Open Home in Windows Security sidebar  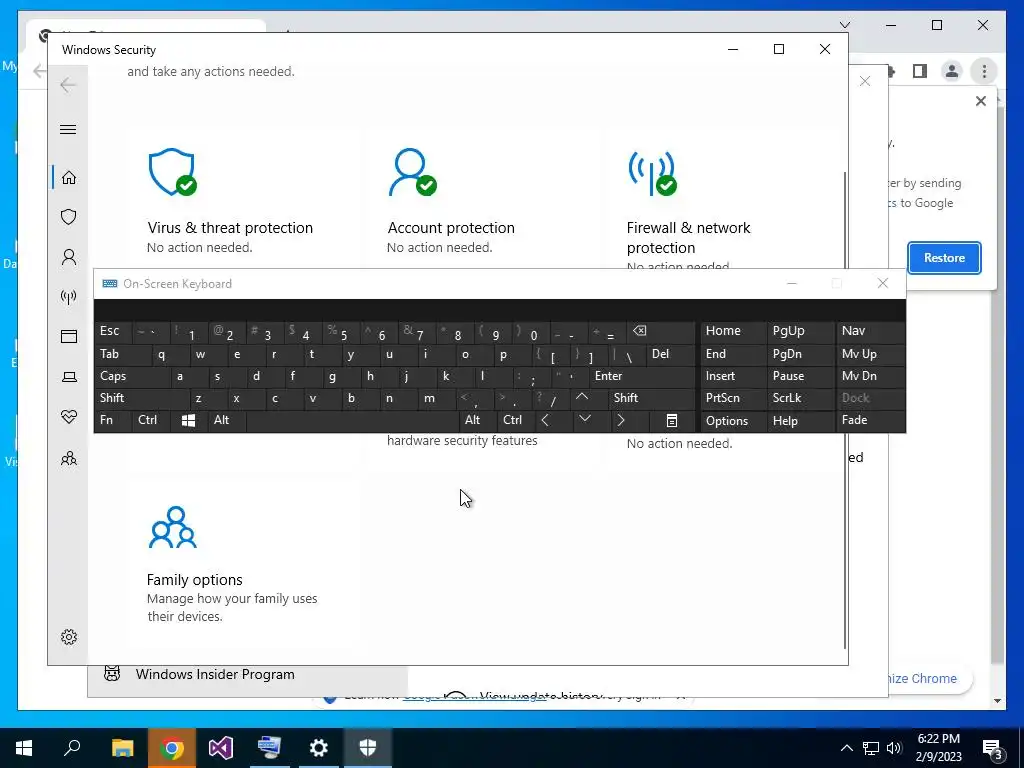point(69,178)
